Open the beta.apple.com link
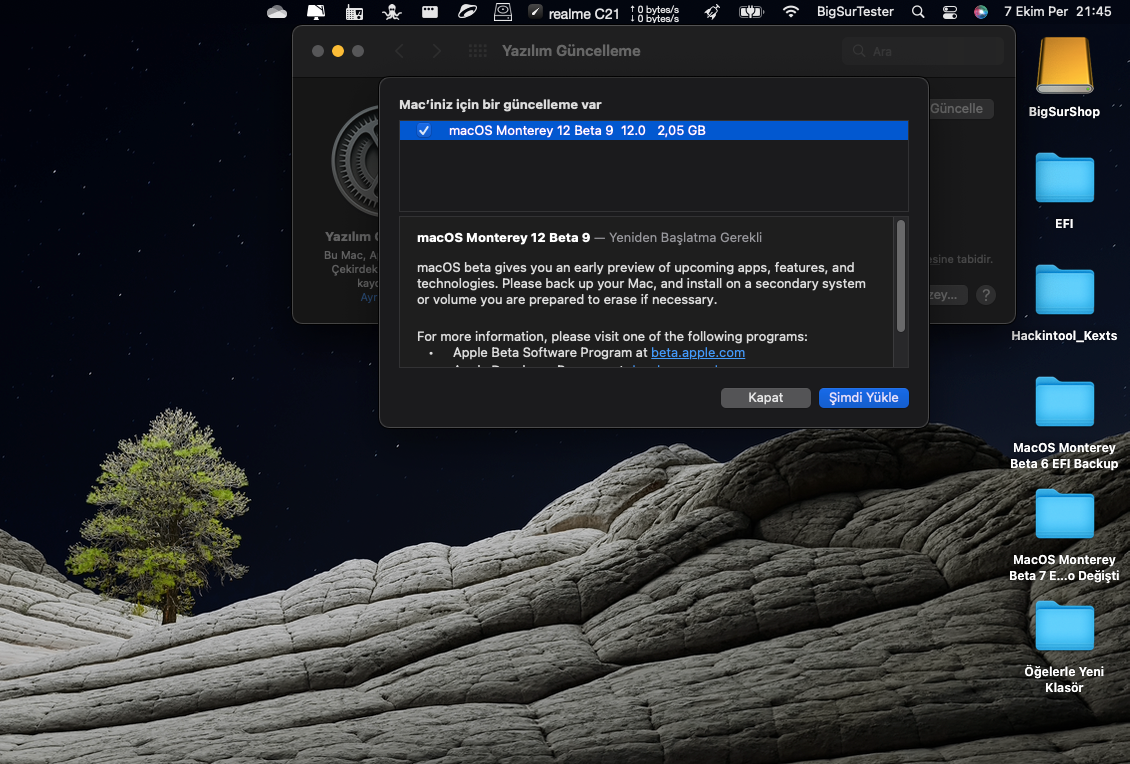The width and height of the screenshot is (1130, 764). [x=697, y=353]
